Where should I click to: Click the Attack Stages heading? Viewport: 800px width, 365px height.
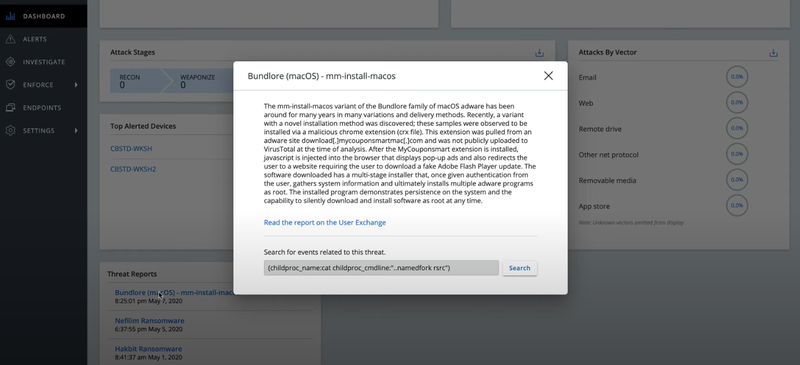(x=132, y=52)
